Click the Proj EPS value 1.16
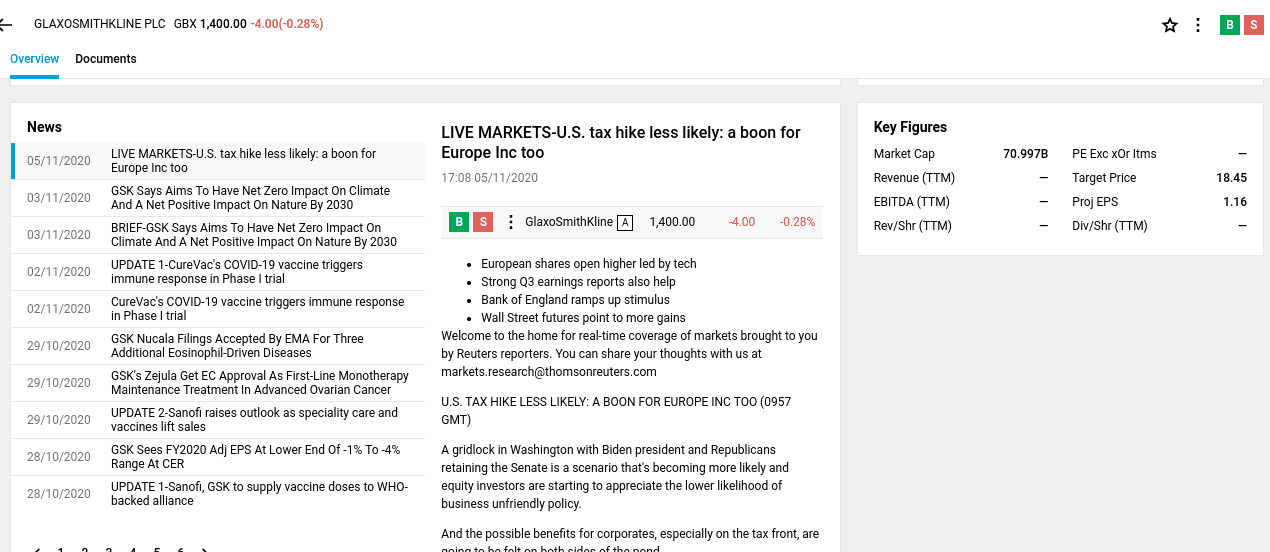This screenshot has width=1270, height=552. coord(1235,202)
